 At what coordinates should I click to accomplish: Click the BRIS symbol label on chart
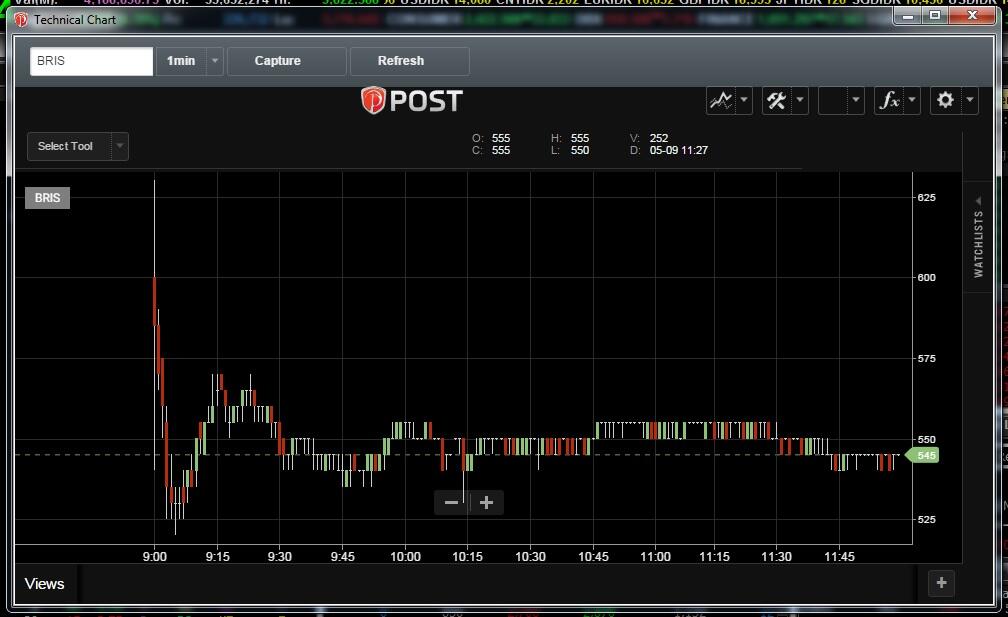[48, 198]
